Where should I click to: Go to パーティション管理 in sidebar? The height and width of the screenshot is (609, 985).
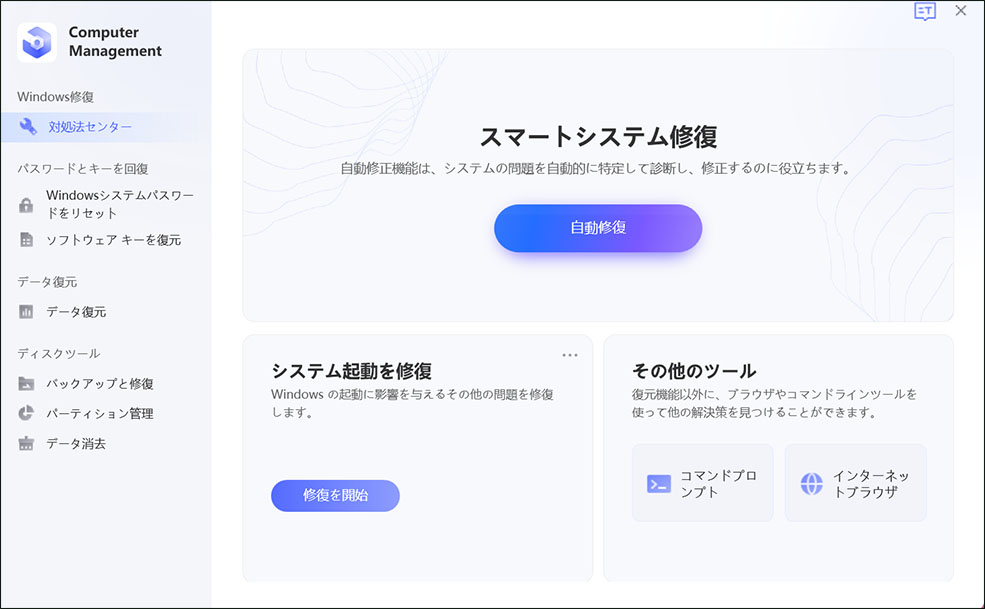(x=100, y=414)
